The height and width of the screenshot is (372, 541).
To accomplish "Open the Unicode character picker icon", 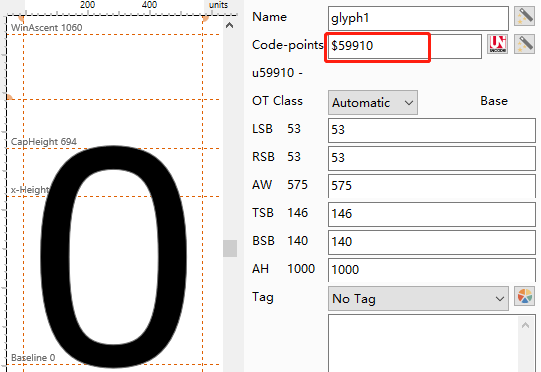I will tap(497, 44).
